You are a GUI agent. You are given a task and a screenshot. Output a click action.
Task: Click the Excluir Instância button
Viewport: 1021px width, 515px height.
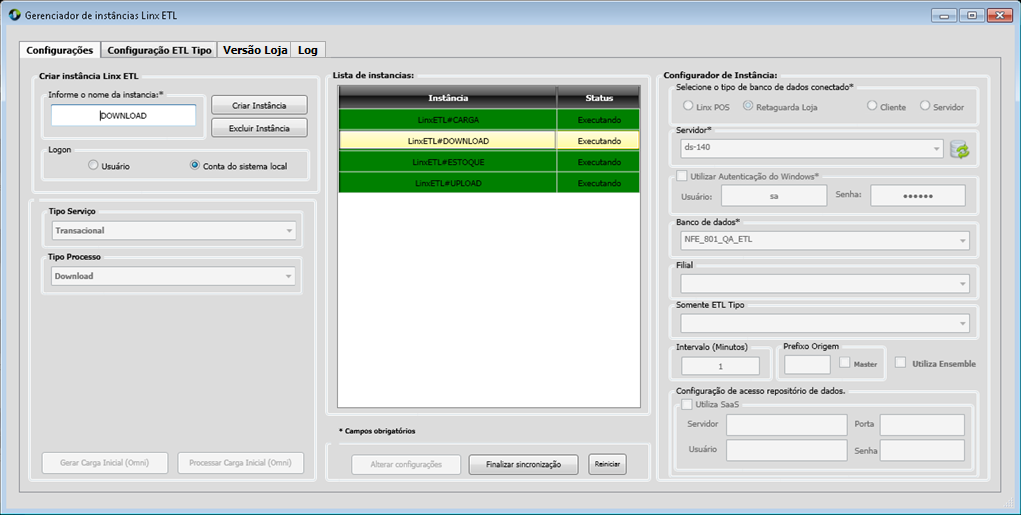point(259,128)
